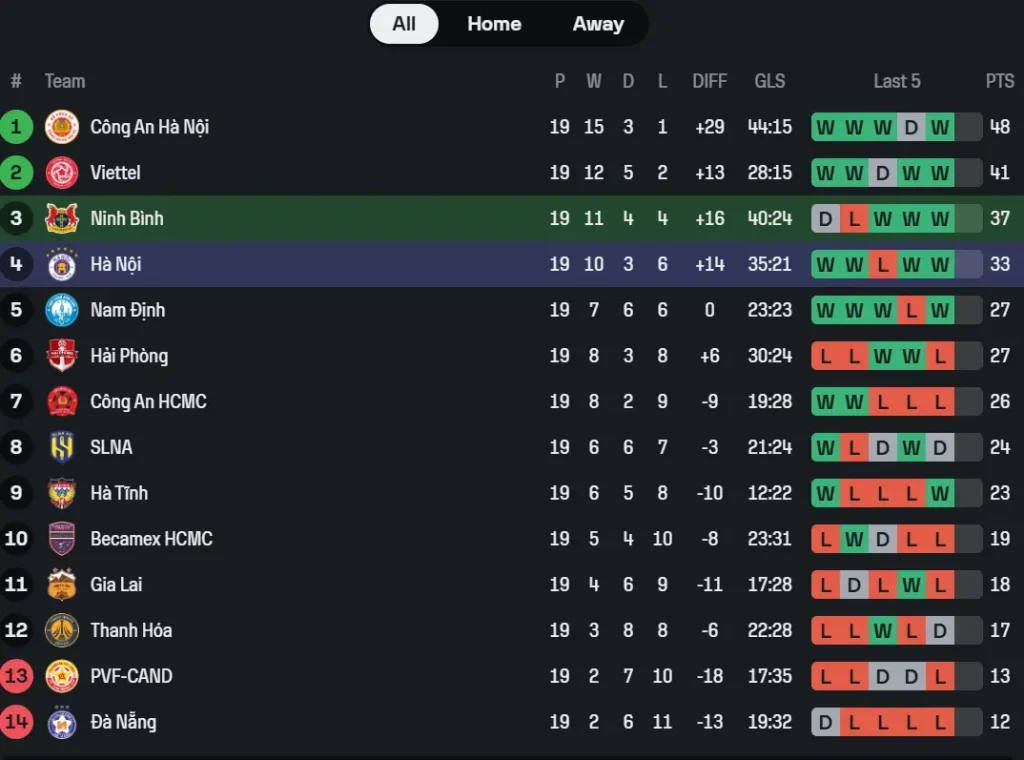The width and height of the screenshot is (1024, 760).
Task: Click the DIFF column header
Action: point(709,81)
